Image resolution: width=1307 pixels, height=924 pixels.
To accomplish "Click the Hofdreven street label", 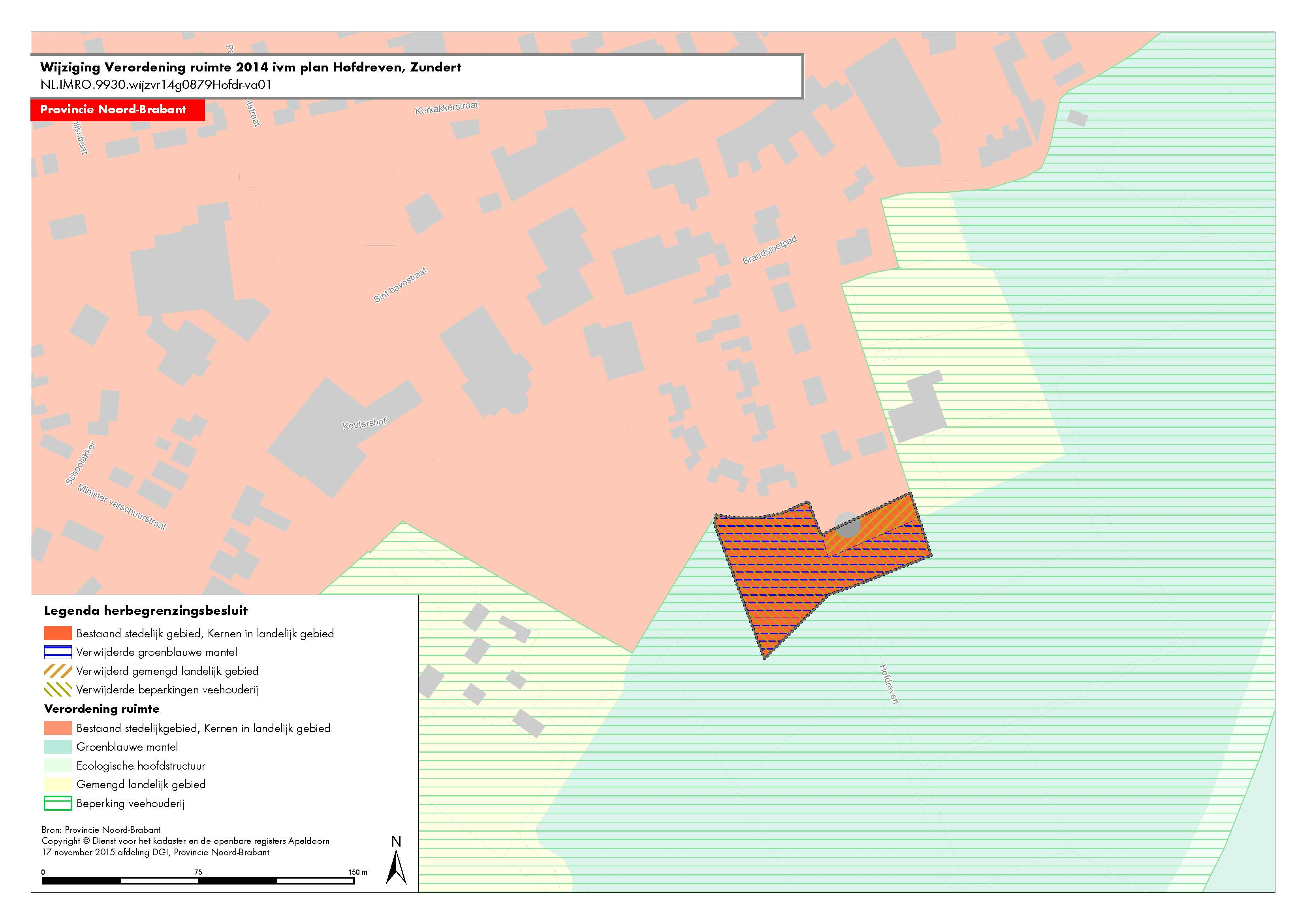I will click(889, 684).
